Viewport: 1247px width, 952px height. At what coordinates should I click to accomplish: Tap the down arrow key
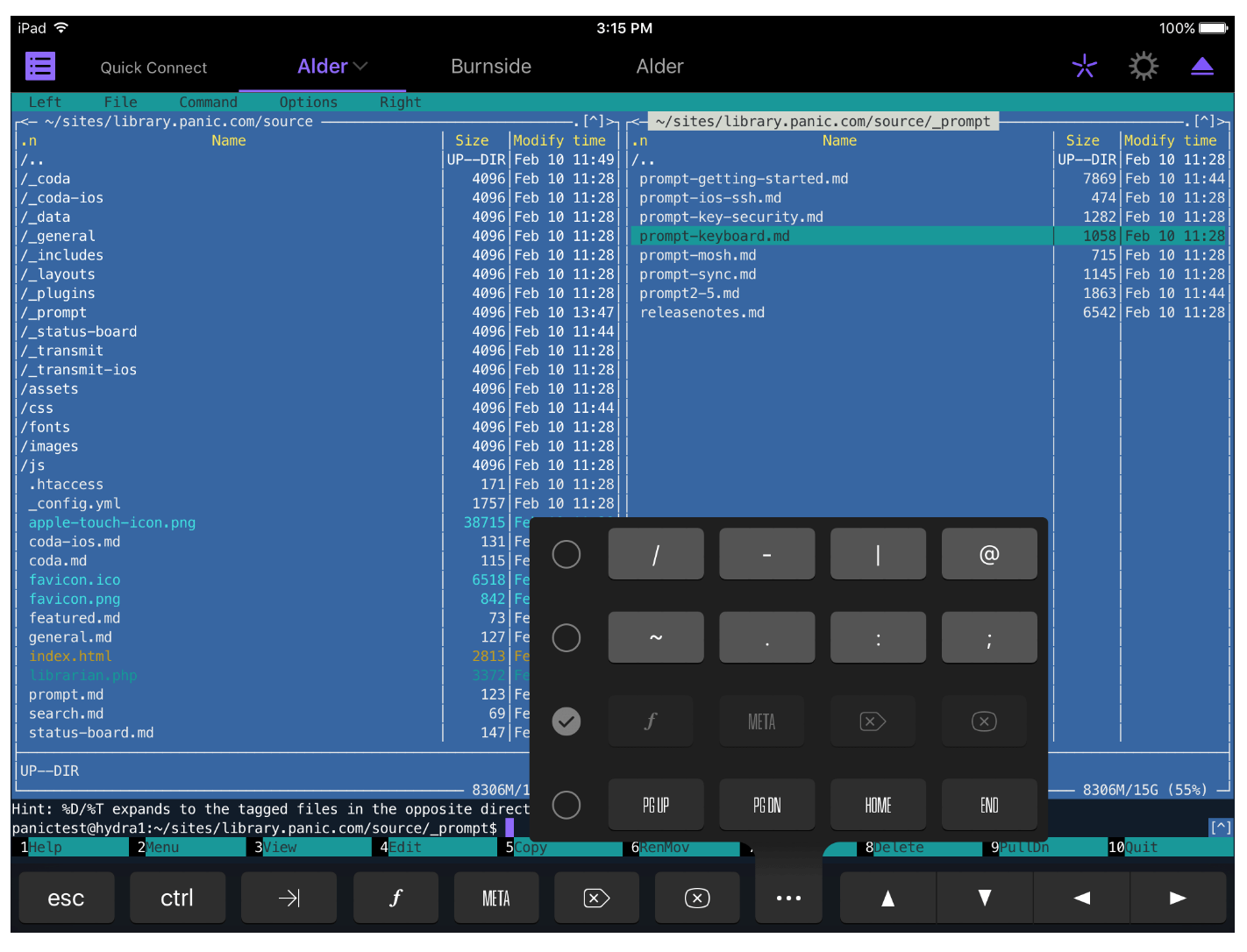pyautogui.click(x=985, y=898)
